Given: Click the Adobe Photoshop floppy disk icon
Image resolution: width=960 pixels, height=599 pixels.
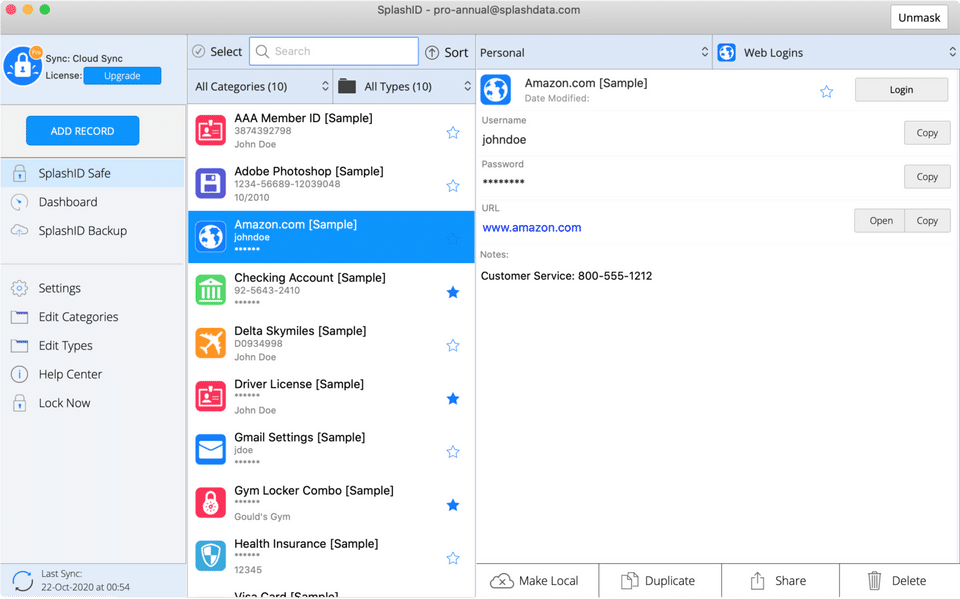Looking at the screenshot, I should (211, 184).
